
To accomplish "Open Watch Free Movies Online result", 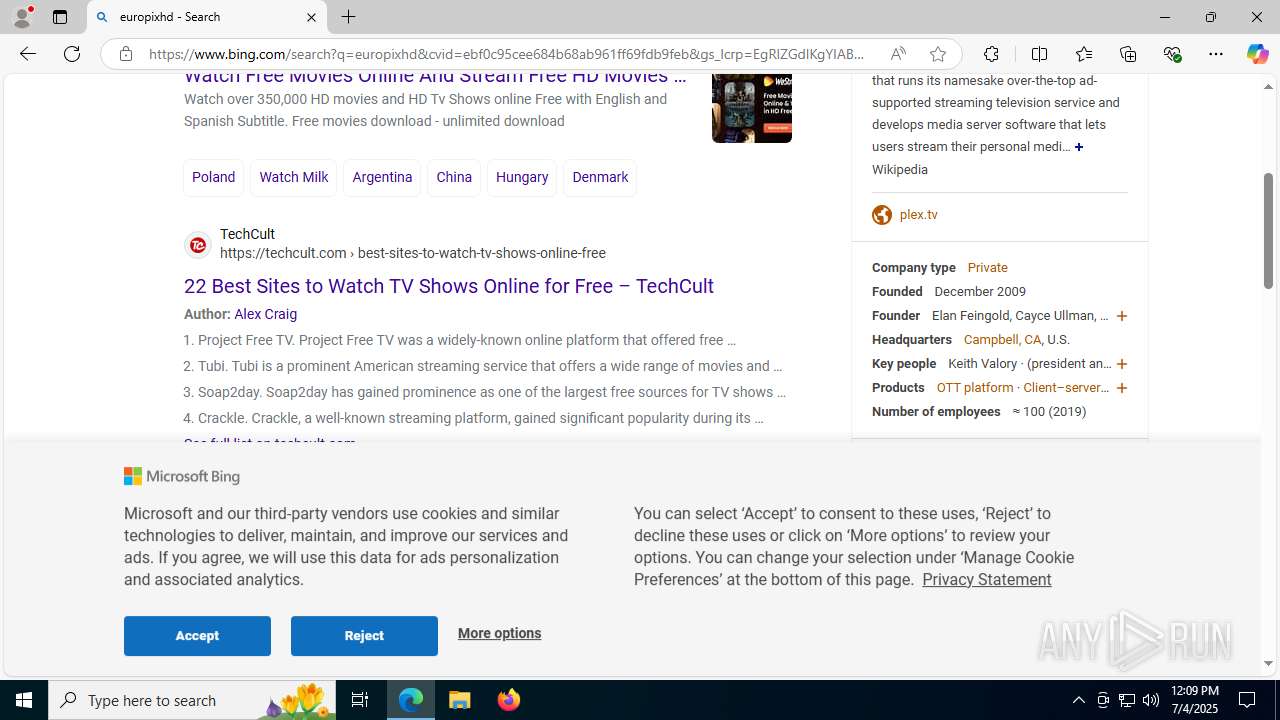I will (x=435, y=77).
